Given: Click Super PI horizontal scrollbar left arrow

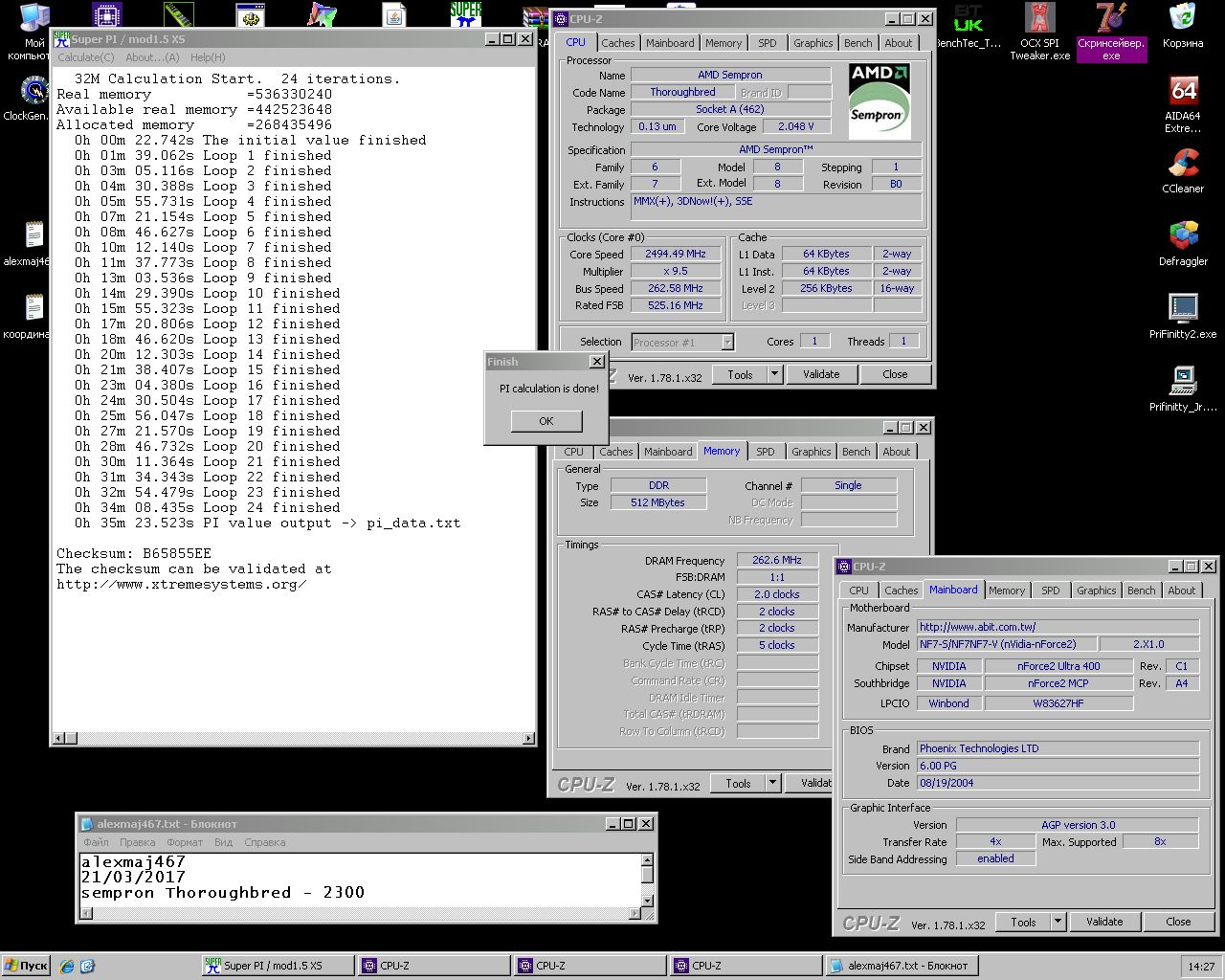Looking at the screenshot, I should pos(58,738).
